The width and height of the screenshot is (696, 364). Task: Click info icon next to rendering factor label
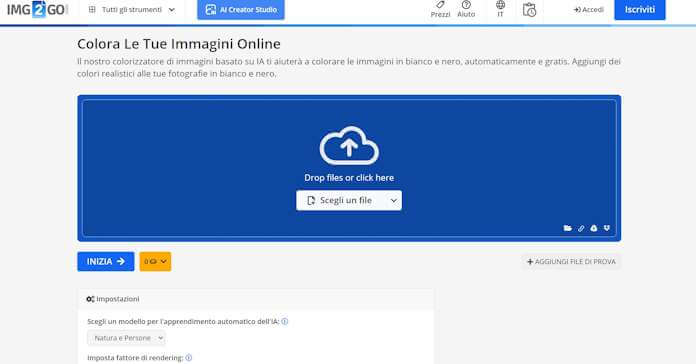(189, 358)
